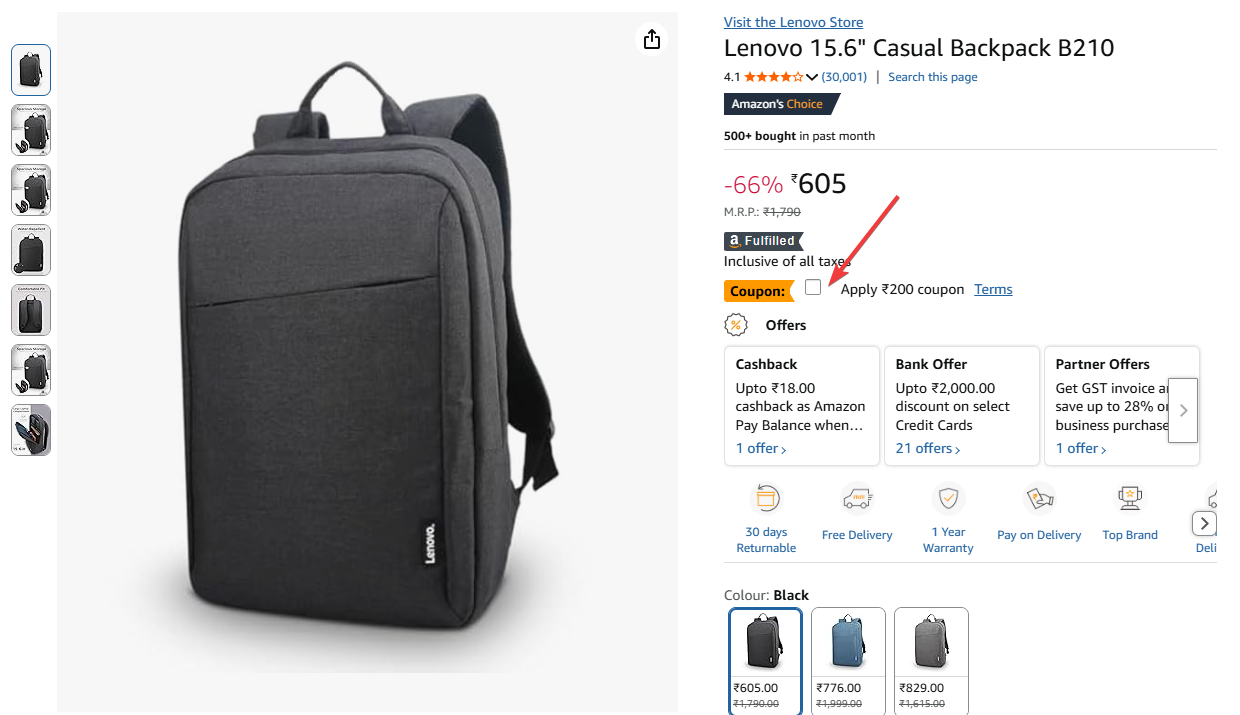
Task: Click the Pay on Delivery icon
Action: [x=1039, y=497]
